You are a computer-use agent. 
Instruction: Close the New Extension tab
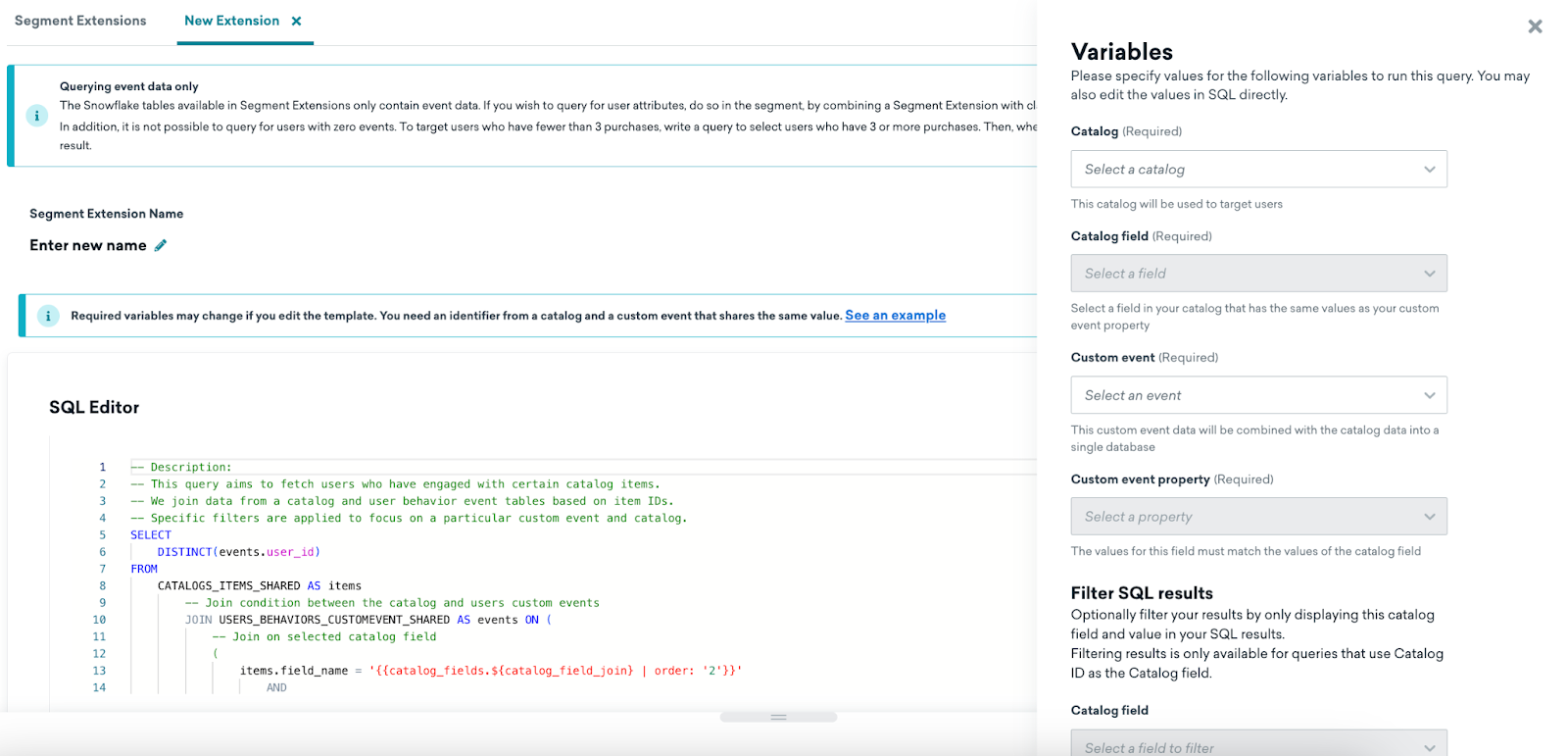(x=296, y=21)
